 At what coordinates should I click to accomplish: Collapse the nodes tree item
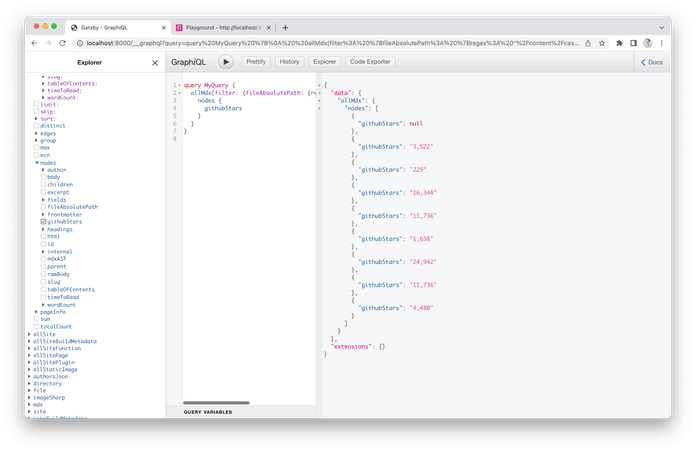tap(37, 162)
